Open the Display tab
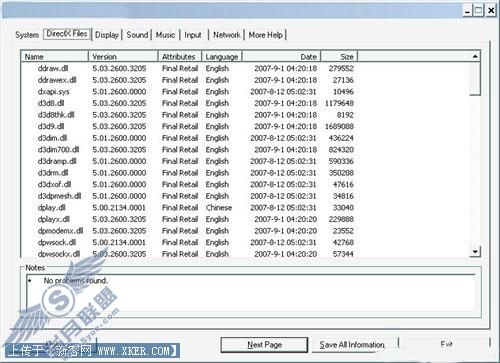500x363 pixels. coord(107,35)
